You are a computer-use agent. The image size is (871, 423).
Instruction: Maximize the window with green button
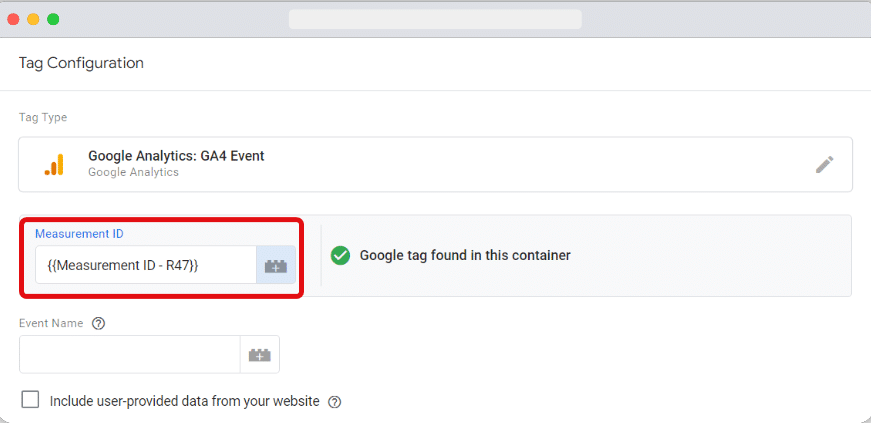pos(53,19)
